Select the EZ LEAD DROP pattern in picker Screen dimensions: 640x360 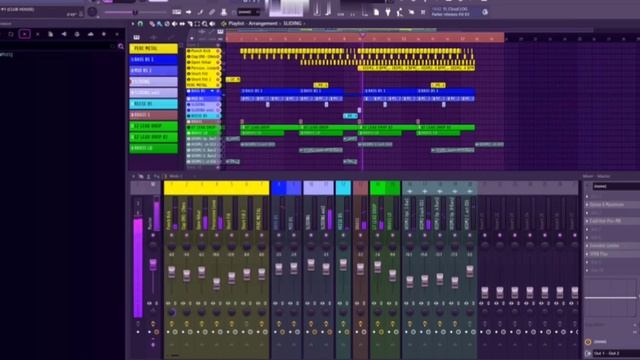pos(153,126)
